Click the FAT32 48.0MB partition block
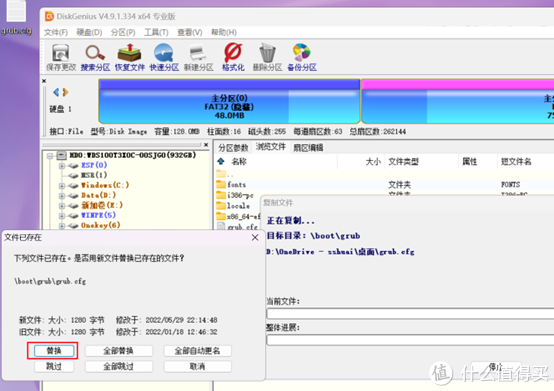554x391 pixels. pos(229,101)
